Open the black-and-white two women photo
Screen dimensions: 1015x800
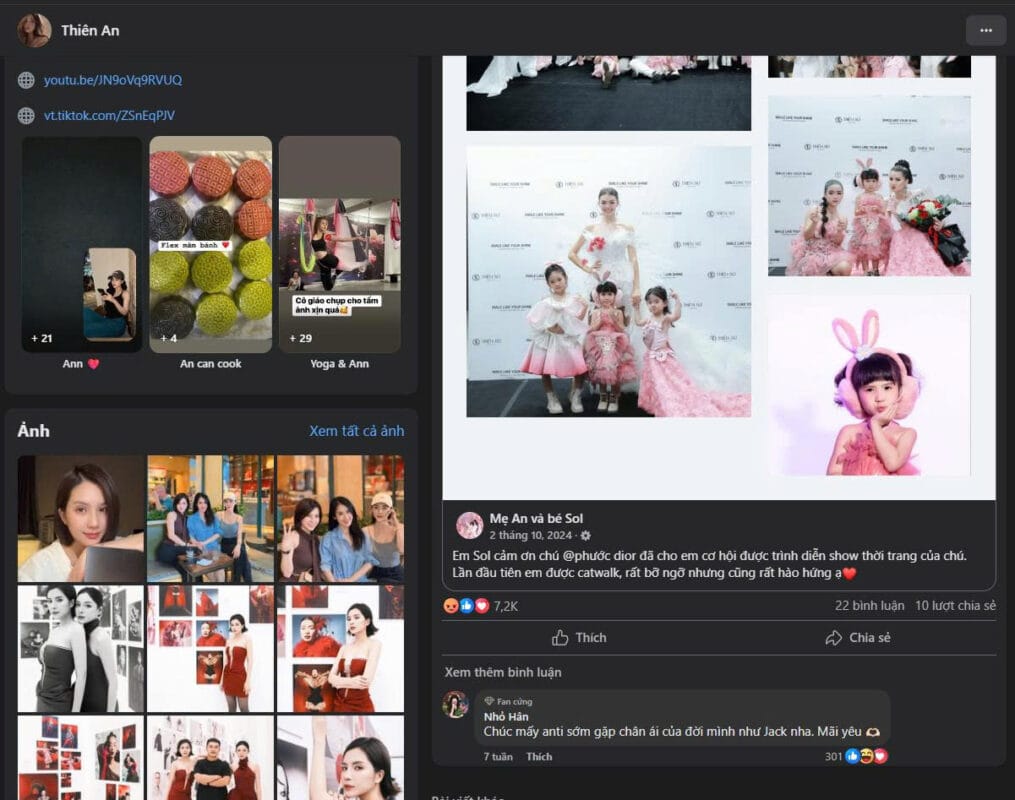(x=81, y=649)
